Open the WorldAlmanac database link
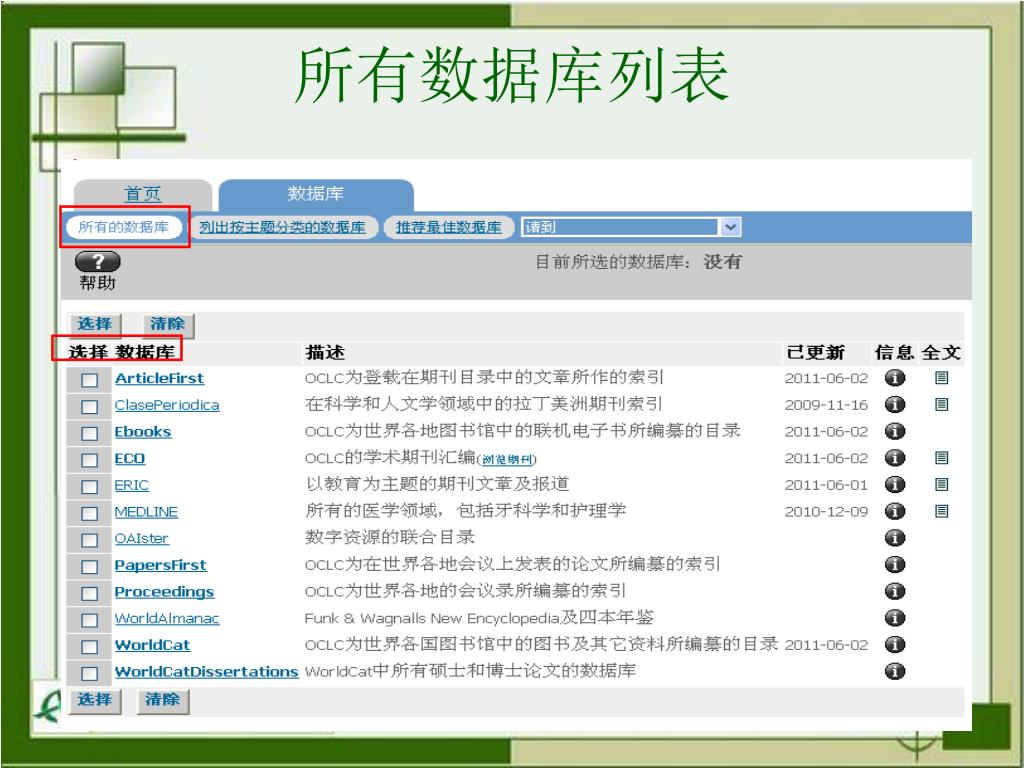 click(x=167, y=618)
